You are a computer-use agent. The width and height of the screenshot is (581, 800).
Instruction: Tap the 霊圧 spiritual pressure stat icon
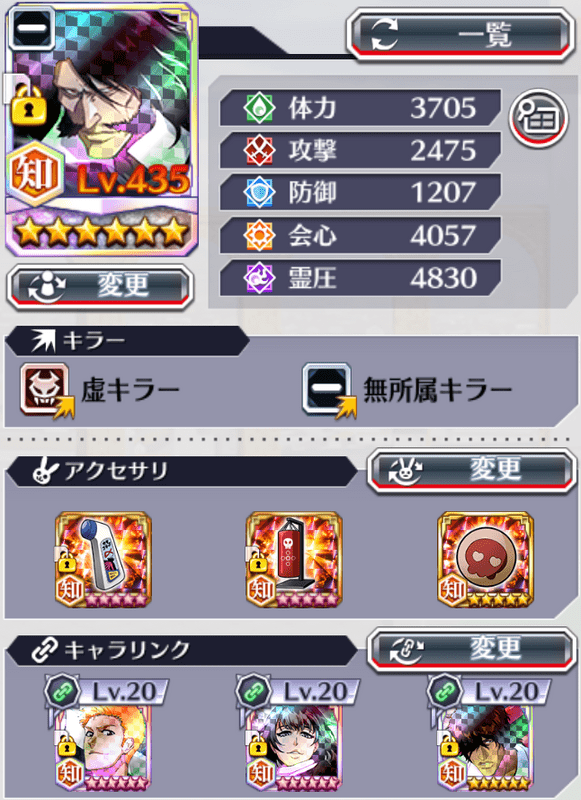[x=259, y=278]
